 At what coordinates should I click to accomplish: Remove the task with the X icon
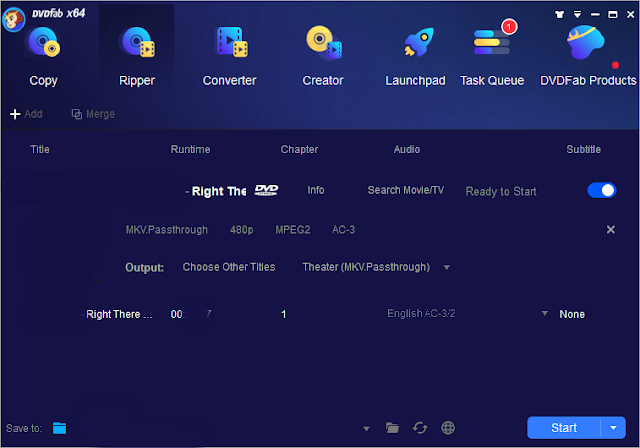[611, 230]
